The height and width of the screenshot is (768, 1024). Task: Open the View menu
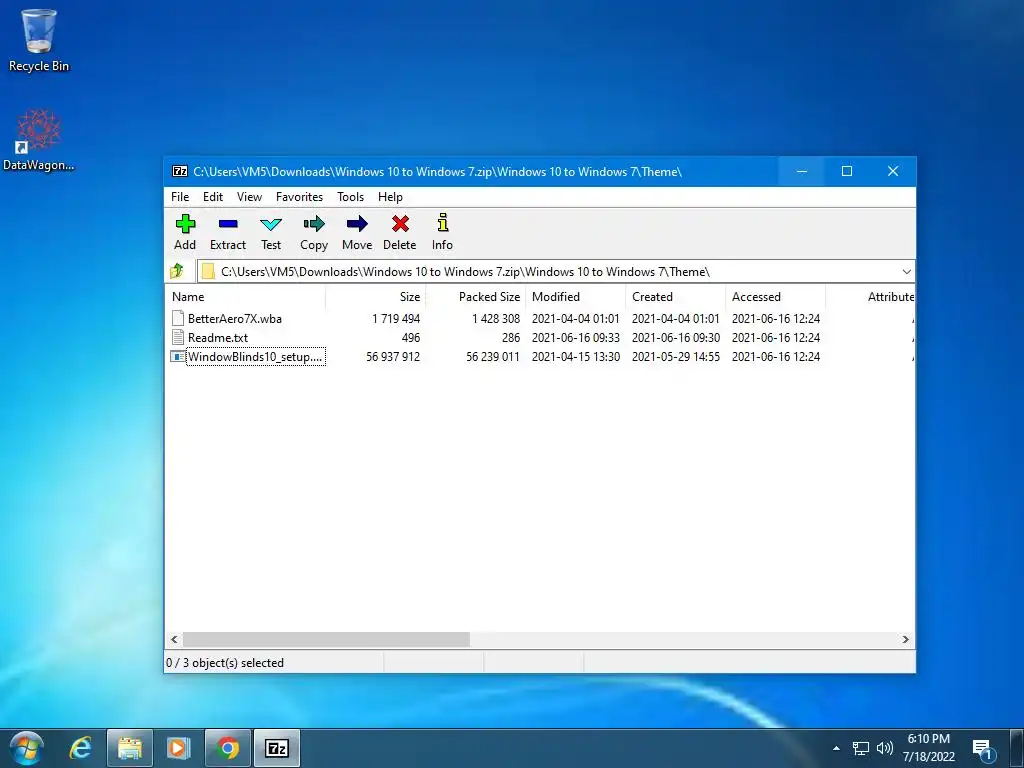point(249,197)
